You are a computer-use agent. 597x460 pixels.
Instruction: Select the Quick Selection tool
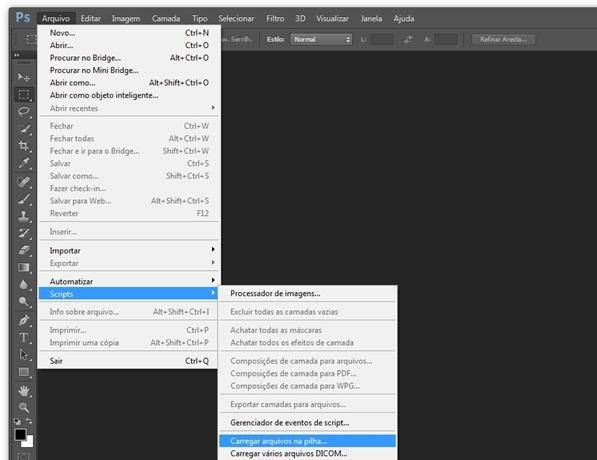click(x=24, y=128)
